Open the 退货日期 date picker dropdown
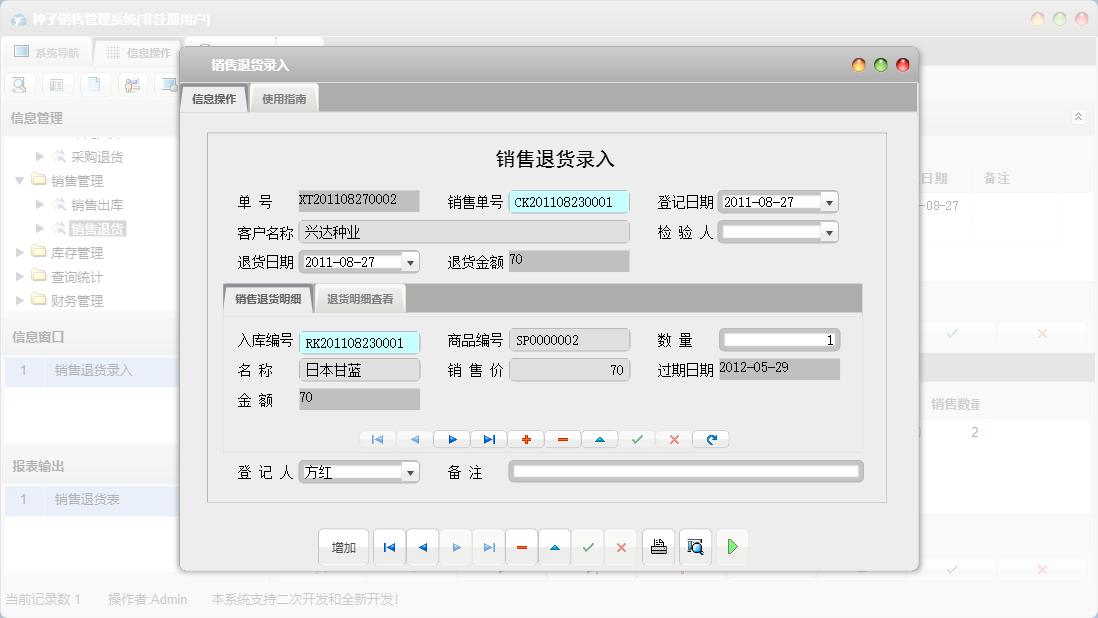The image size is (1098, 618). [410, 262]
